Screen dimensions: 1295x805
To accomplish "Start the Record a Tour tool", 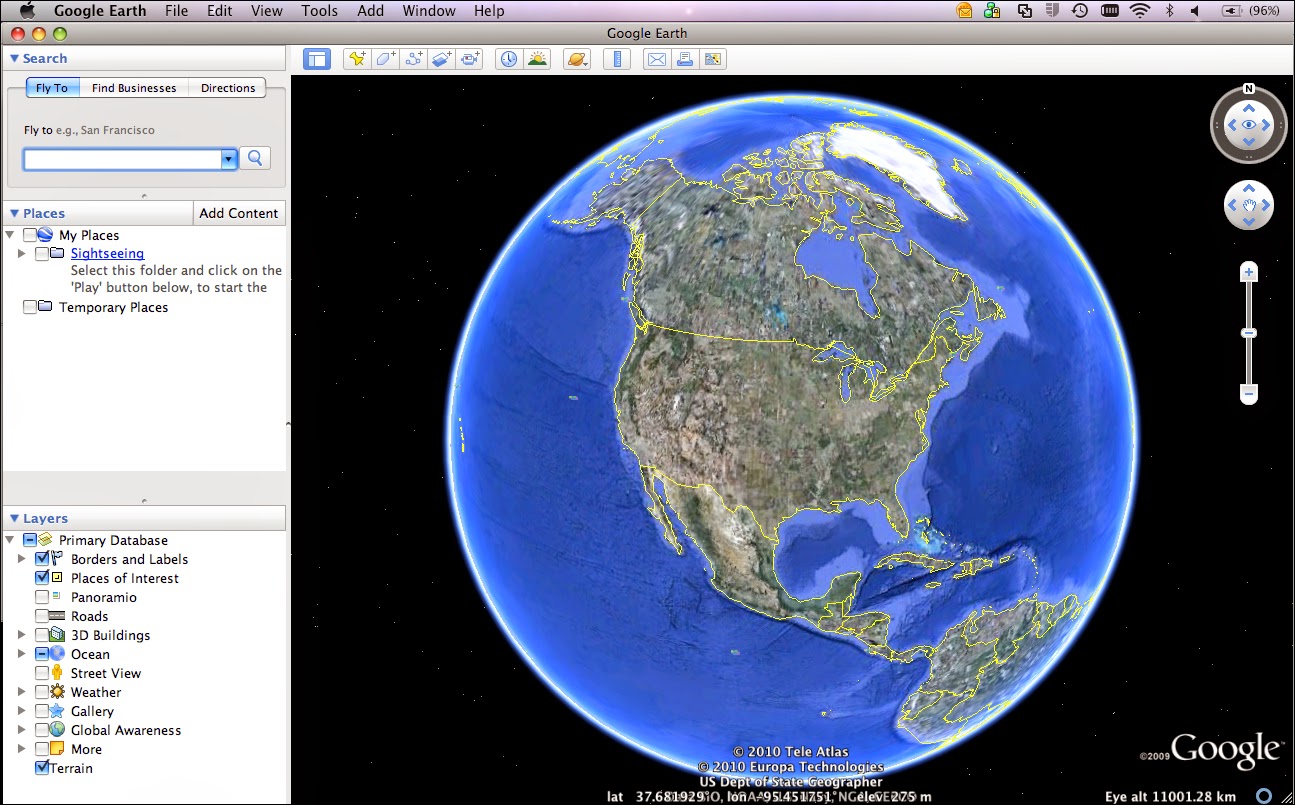I will 470,59.
